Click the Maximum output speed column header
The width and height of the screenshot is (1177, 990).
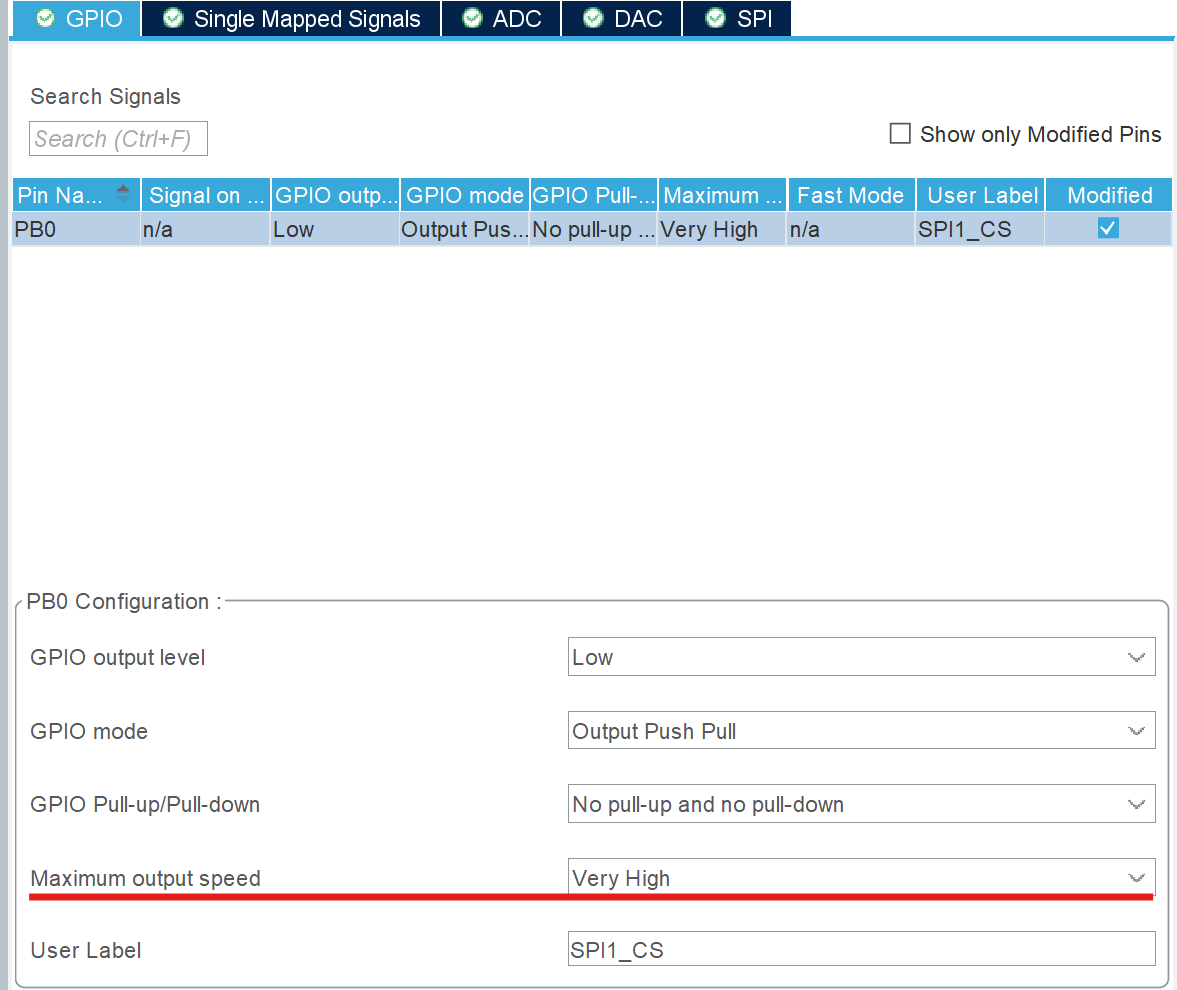coord(723,195)
